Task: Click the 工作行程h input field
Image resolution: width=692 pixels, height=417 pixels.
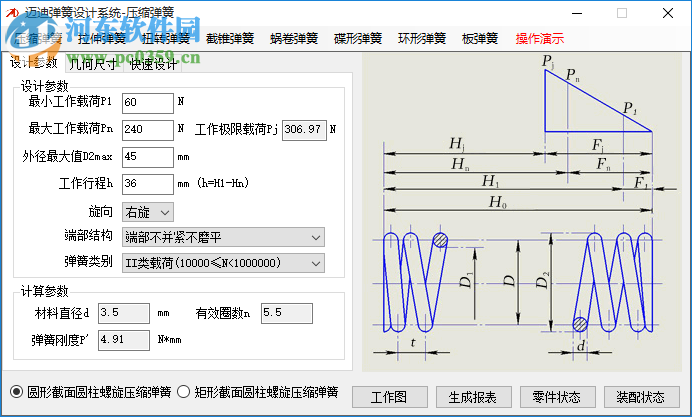Action: (148, 184)
